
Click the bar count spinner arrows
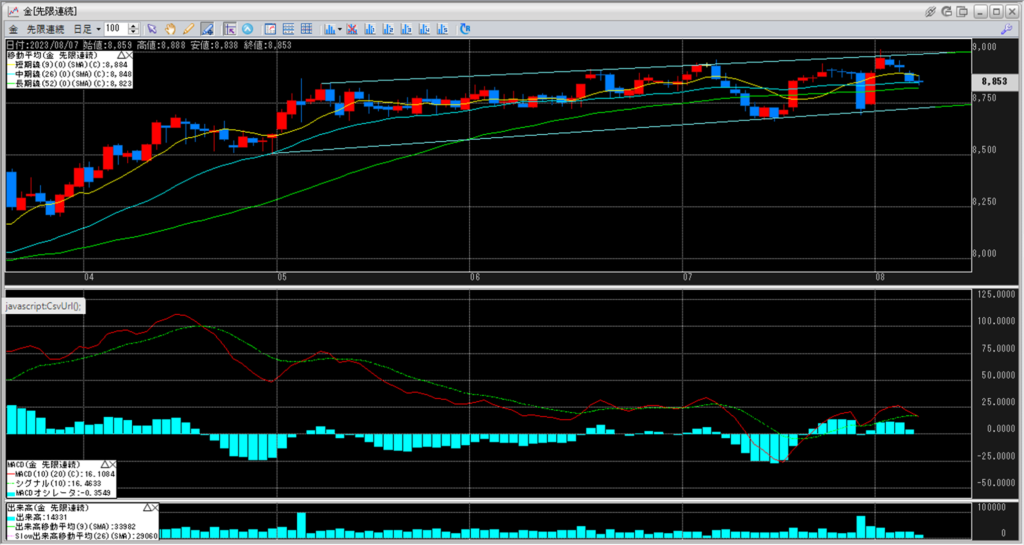[135, 29]
